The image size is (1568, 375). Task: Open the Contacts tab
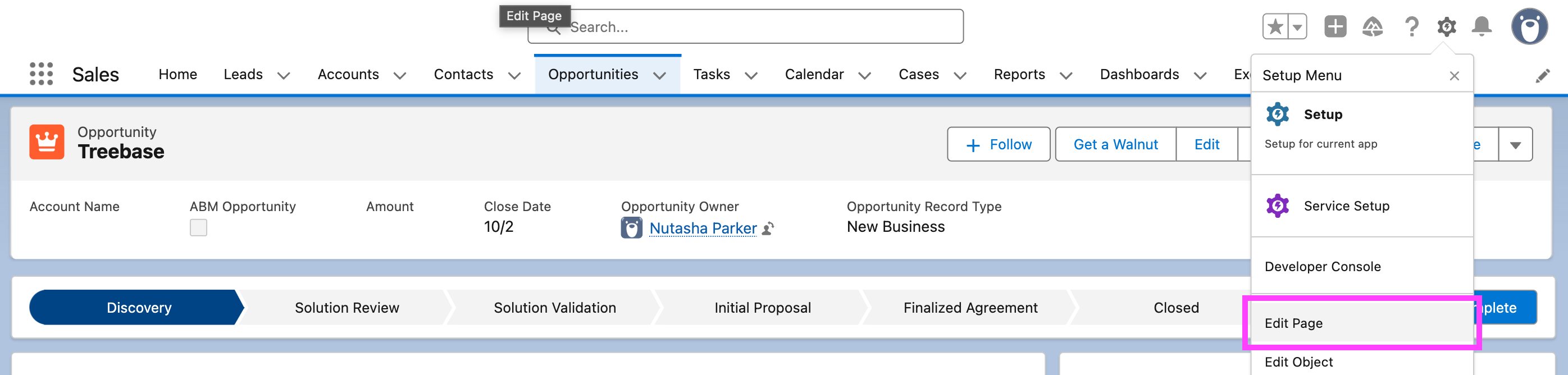coord(463,74)
